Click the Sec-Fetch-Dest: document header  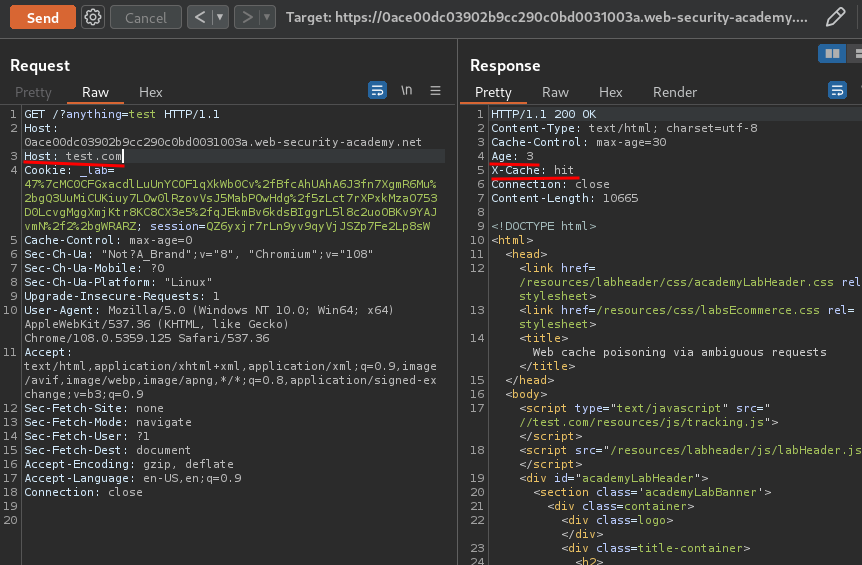pyautogui.click(x=107, y=450)
